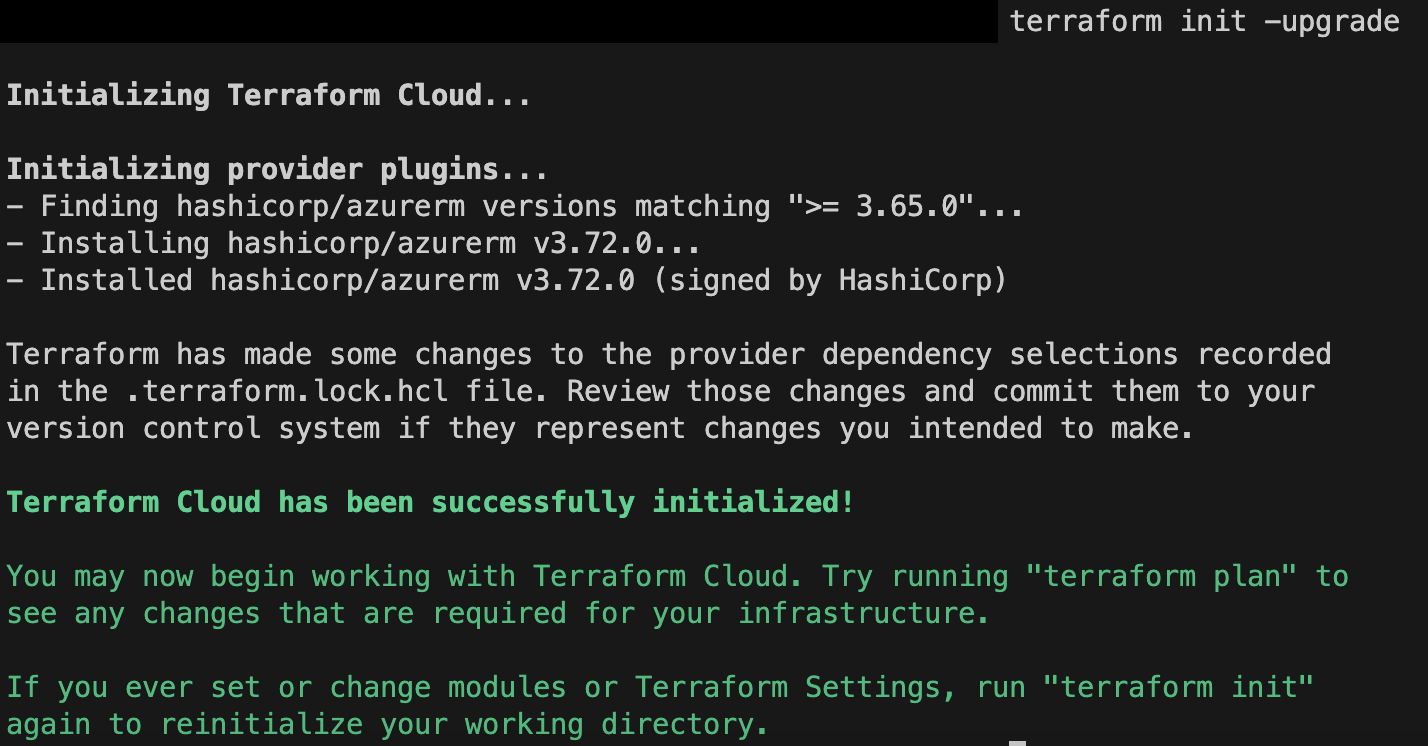
Task: Select the "Initializing provider plugins..." heading line
Action: click(277, 169)
